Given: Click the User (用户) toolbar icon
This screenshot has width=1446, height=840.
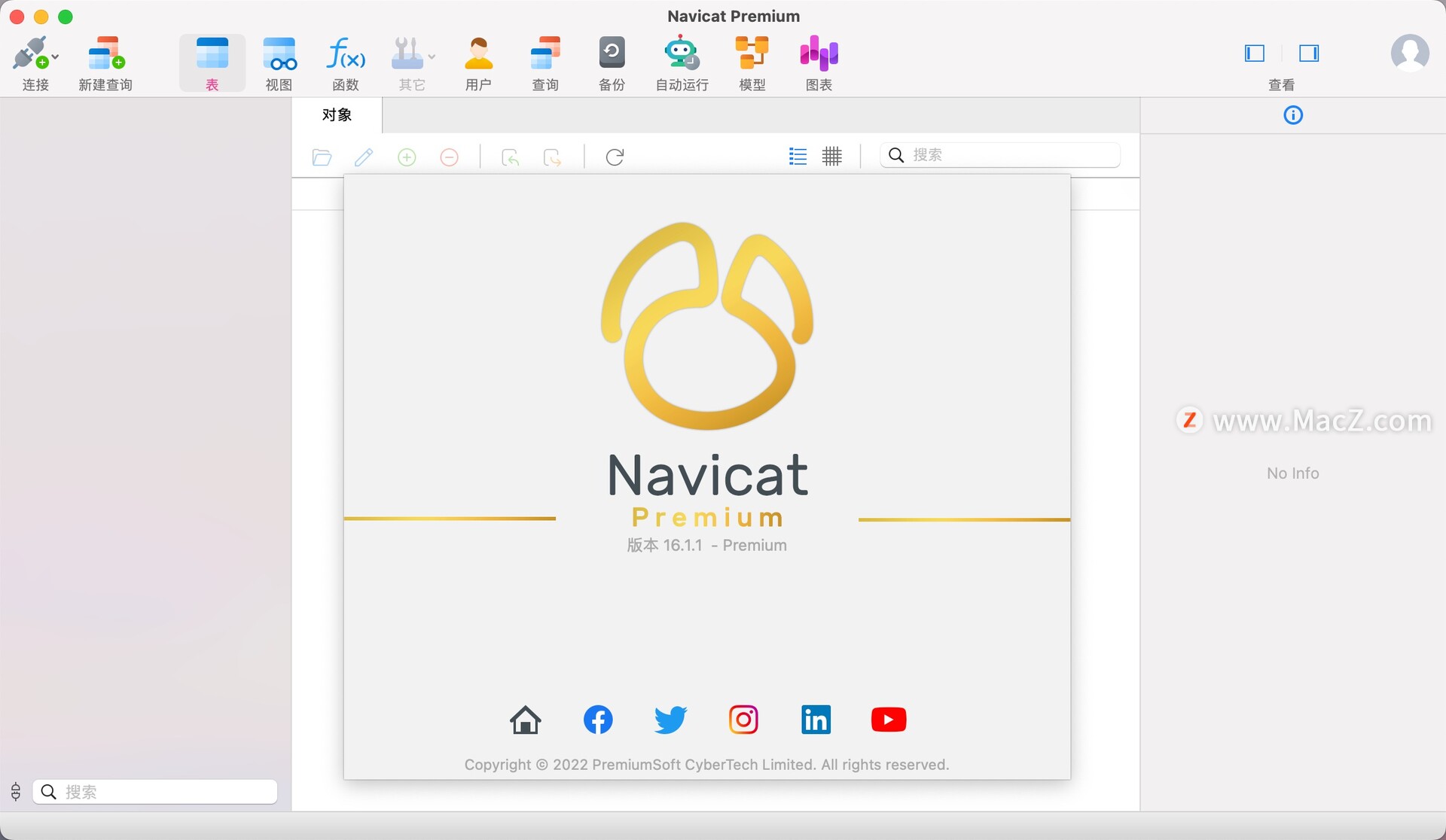Looking at the screenshot, I should tap(478, 54).
